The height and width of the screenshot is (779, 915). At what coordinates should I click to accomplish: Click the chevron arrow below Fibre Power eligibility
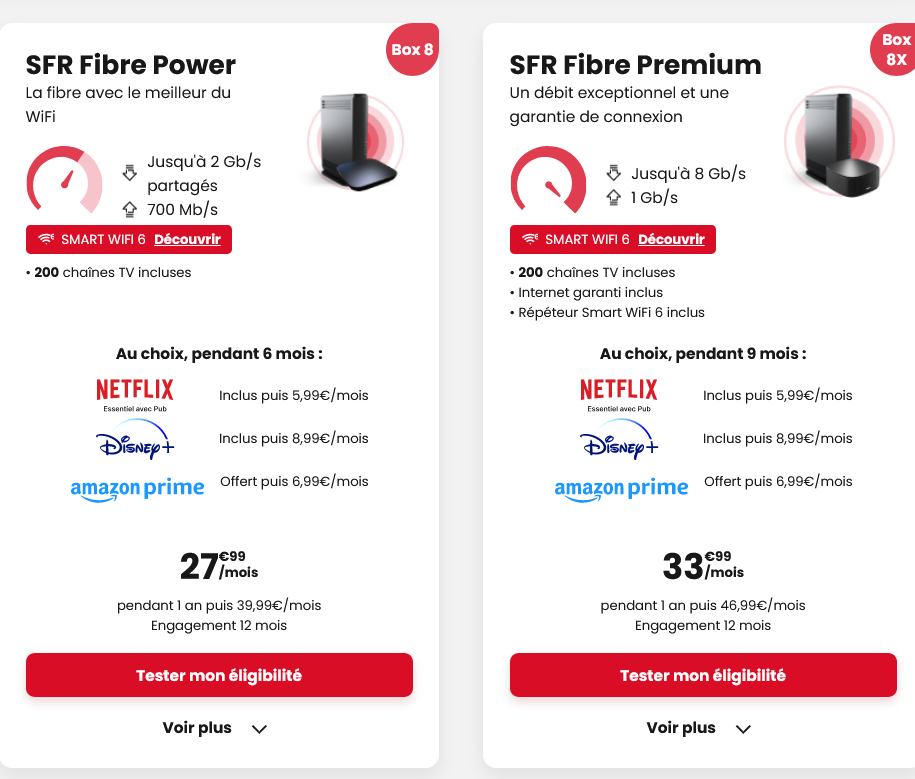tap(259, 729)
